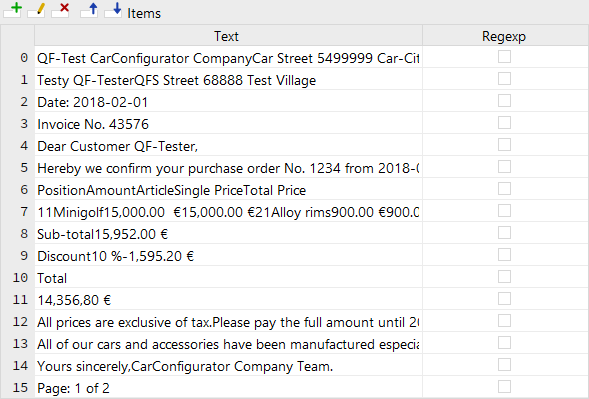This screenshot has height=399, width=589.
Task: Select 'Hereby we confirm your purchase order' cell
Action: click(x=228, y=168)
